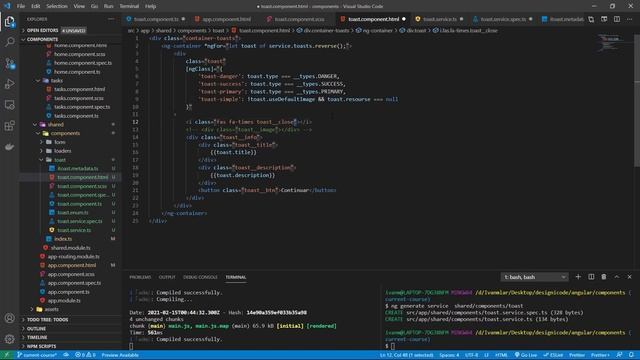Open the Selection menu
Screen dimensions: 640x360
[57, 6]
